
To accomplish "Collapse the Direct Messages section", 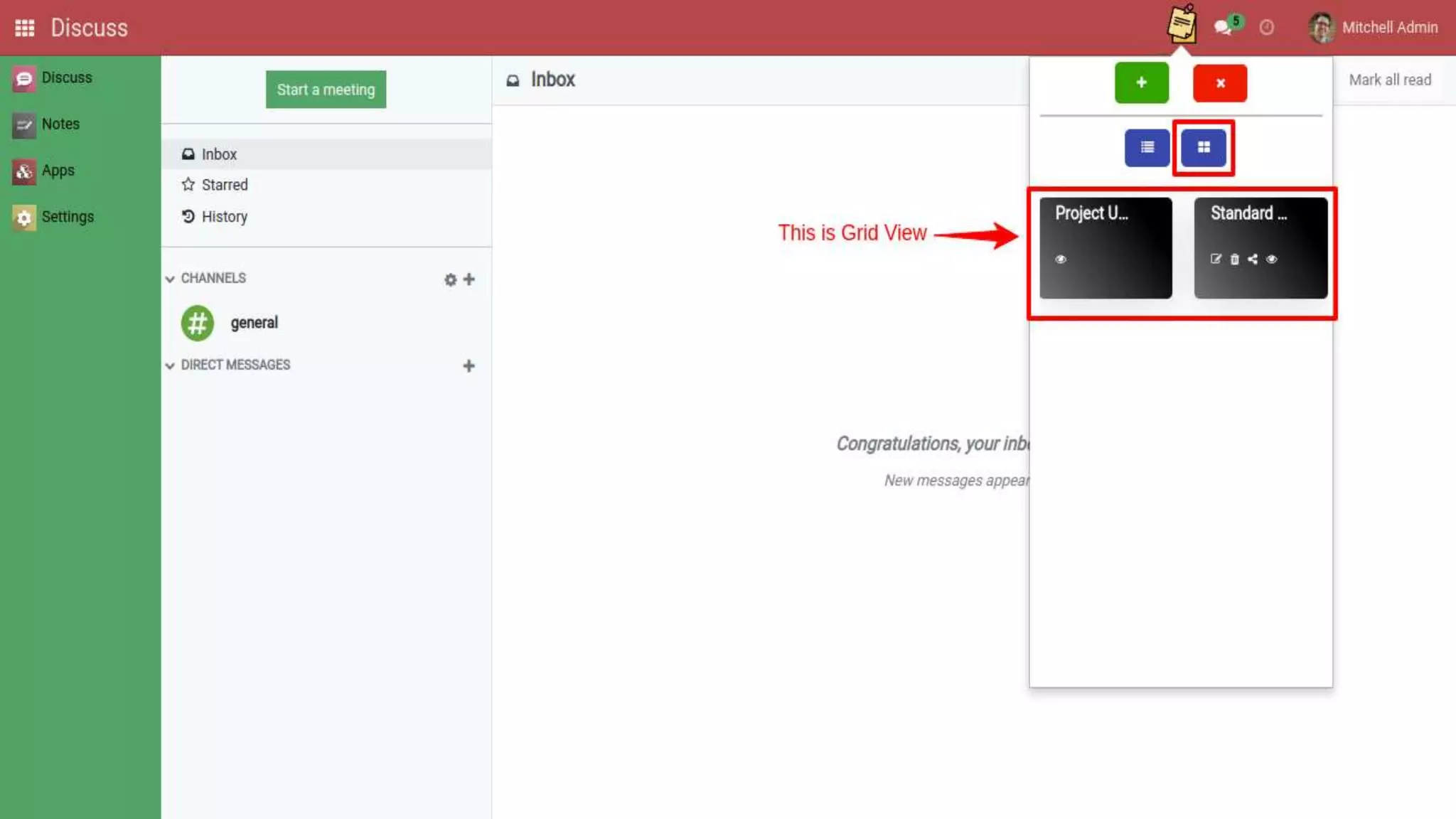I will 170,365.
